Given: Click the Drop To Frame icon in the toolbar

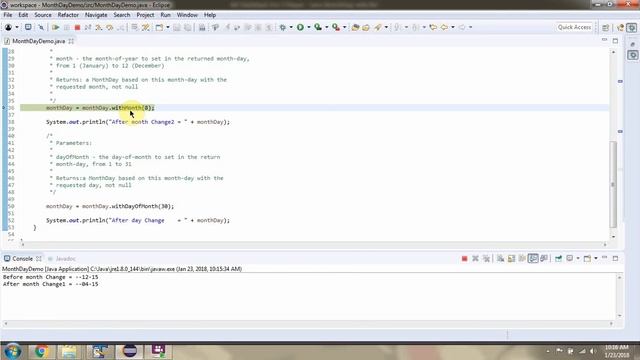Looking at the screenshot, I should pos(134,27).
